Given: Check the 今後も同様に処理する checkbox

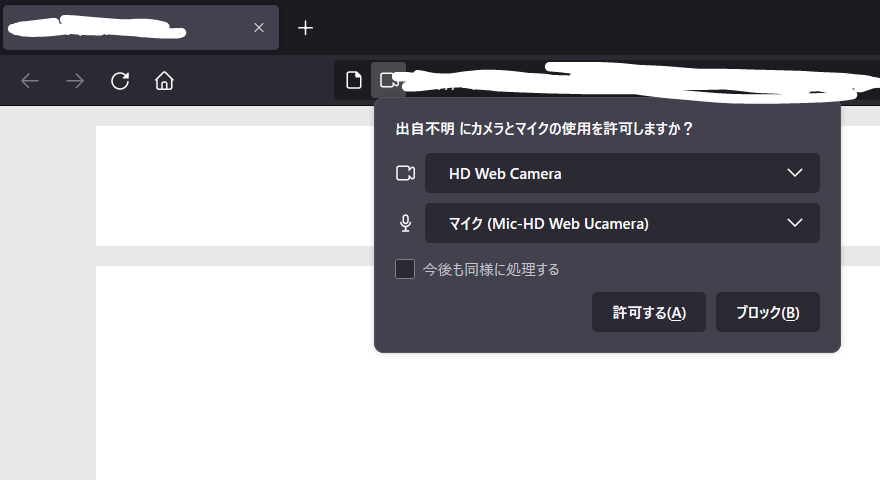Looking at the screenshot, I should [x=405, y=269].
